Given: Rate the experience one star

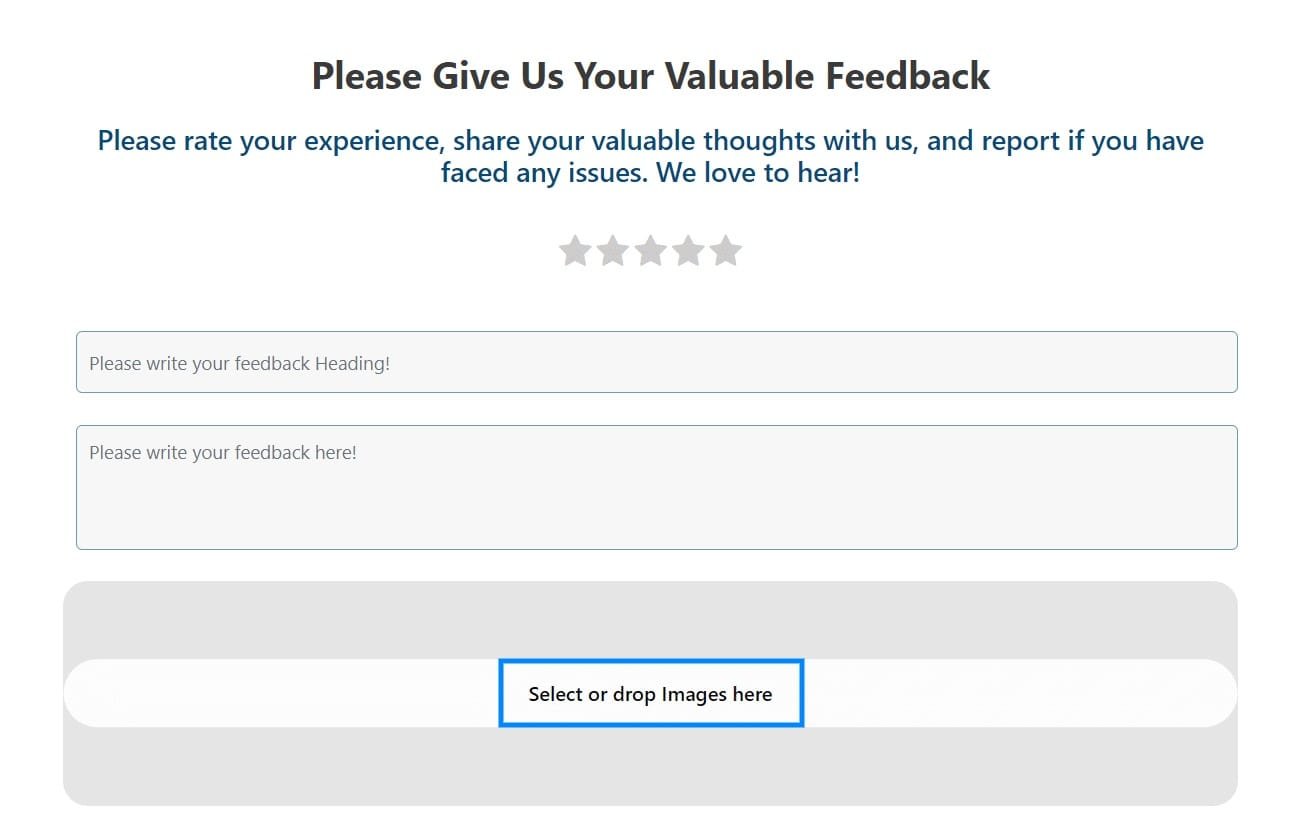Looking at the screenshot, I should (x=574, y=251).
